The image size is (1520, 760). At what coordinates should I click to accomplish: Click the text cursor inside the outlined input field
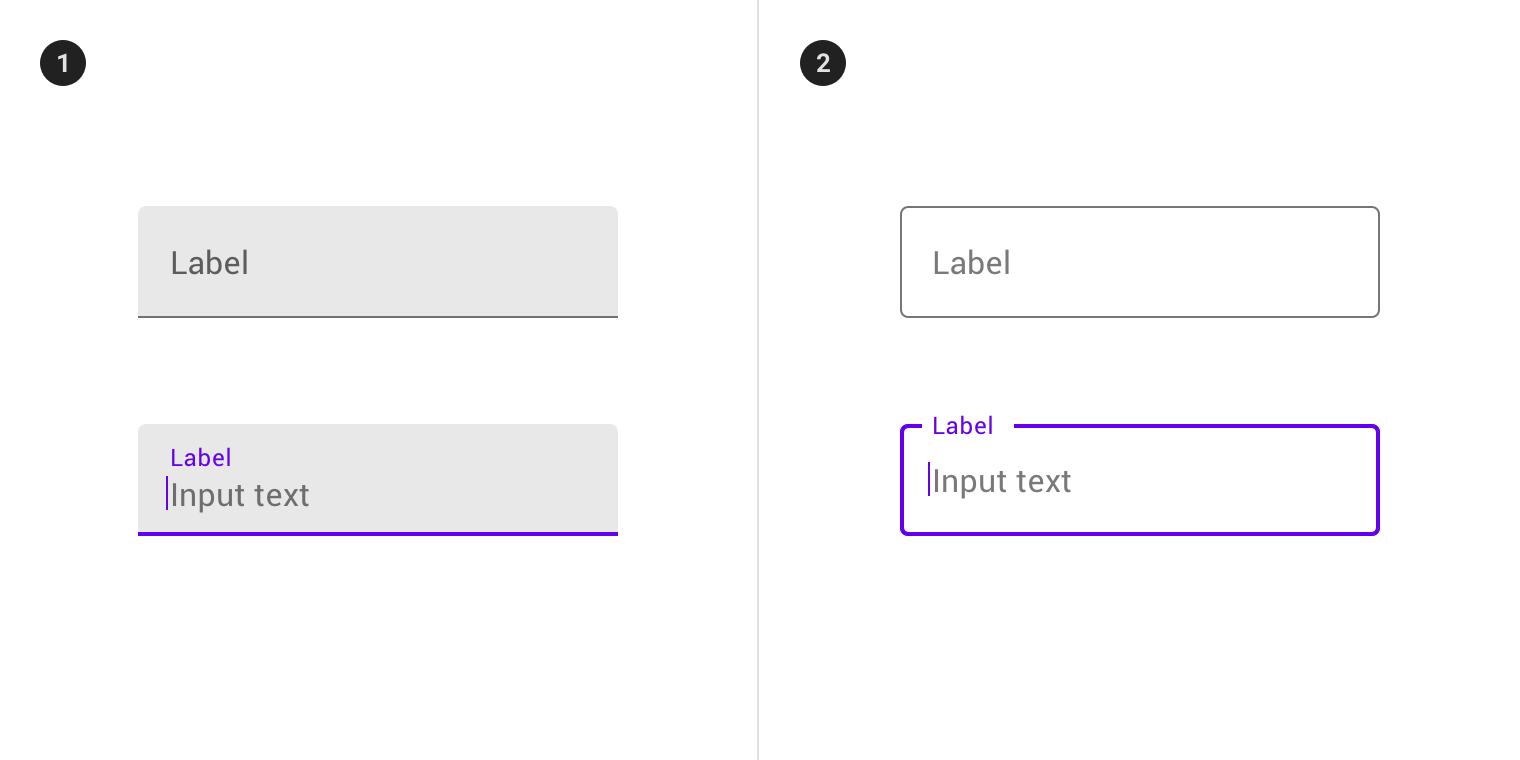point(929,480)
